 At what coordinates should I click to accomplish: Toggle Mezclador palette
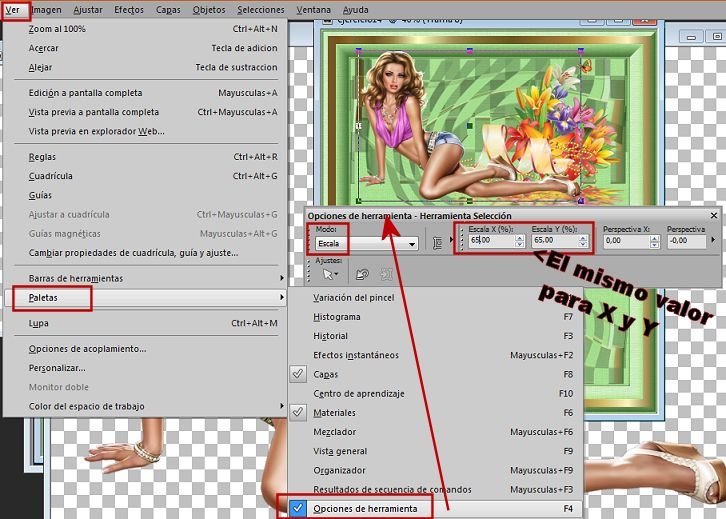[x=434, y=432]
